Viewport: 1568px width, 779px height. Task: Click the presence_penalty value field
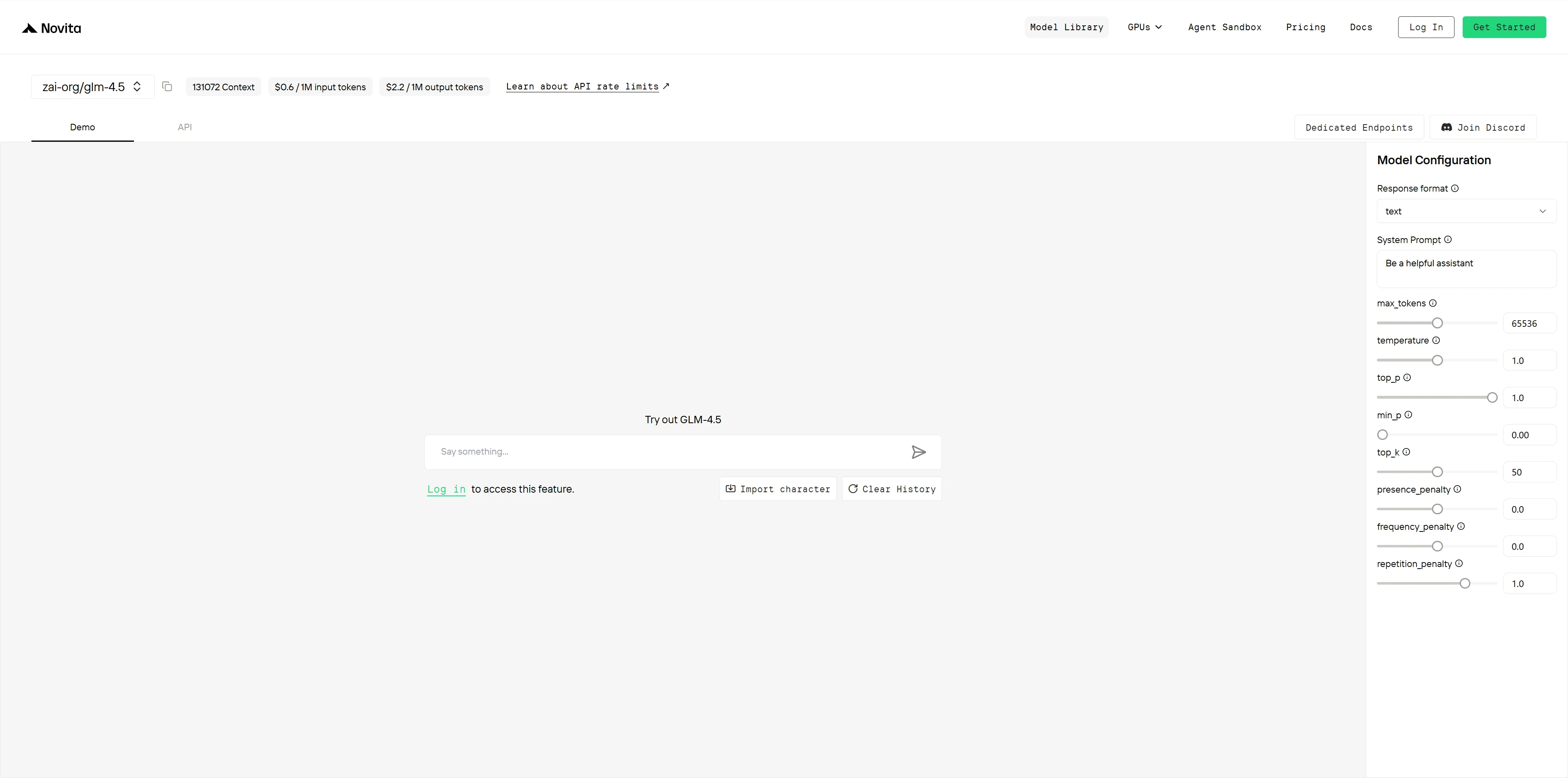pyautogui.click(x=1529, y=509)
